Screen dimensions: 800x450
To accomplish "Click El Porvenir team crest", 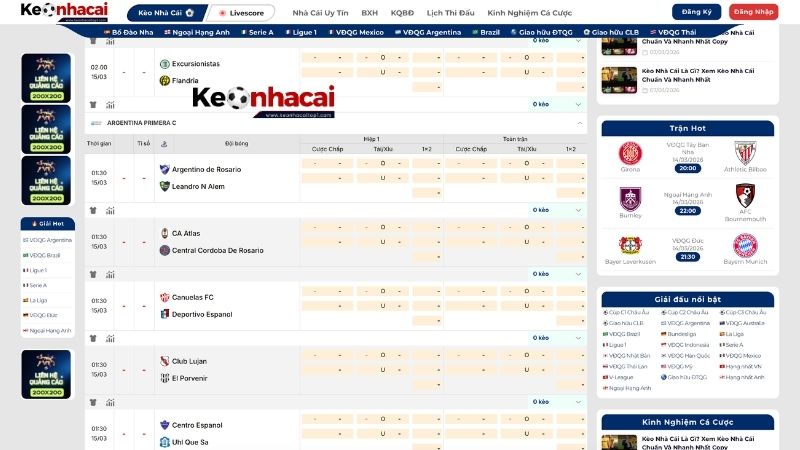I will [x=164, y=378].
